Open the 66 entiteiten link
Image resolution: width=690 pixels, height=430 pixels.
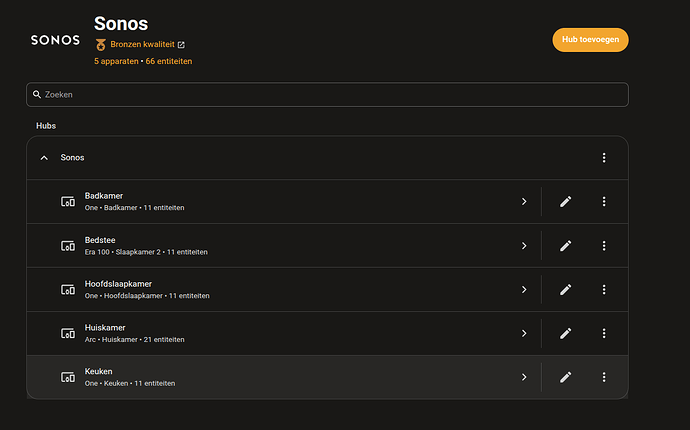point(169,61)
